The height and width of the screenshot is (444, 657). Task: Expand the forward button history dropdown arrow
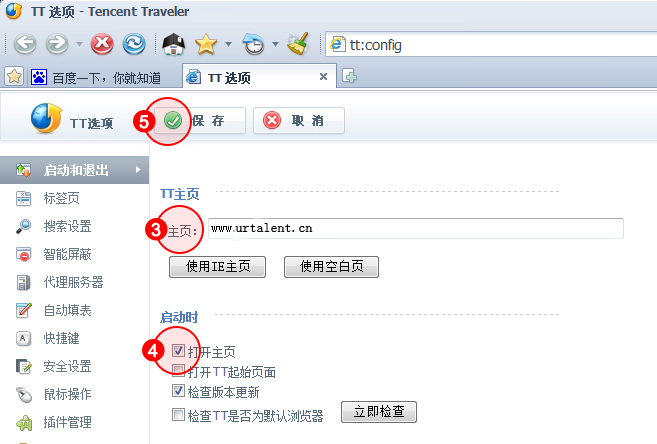pos(79,44)
